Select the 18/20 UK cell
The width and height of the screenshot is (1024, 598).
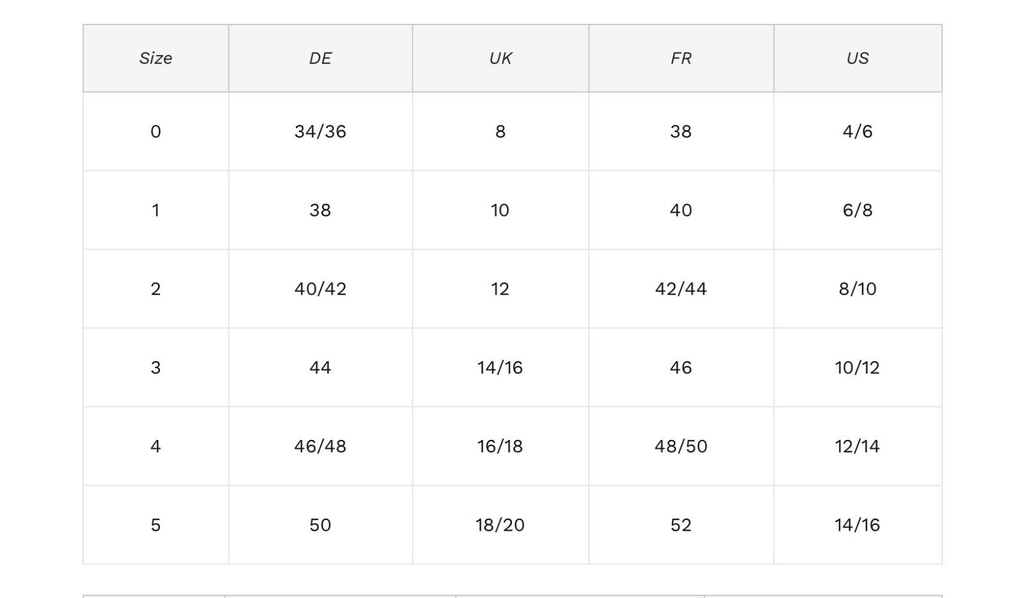(x=500, y=525)
